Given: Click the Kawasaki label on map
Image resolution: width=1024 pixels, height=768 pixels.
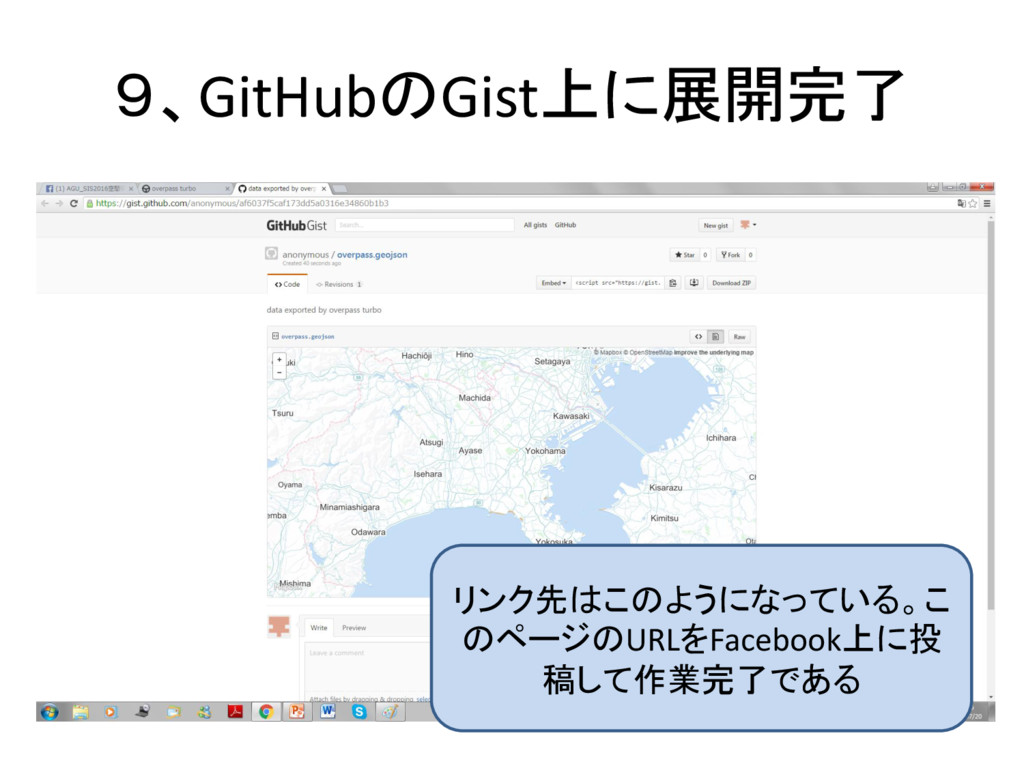Looking at the screenshot, I should (x=571, y=416).
